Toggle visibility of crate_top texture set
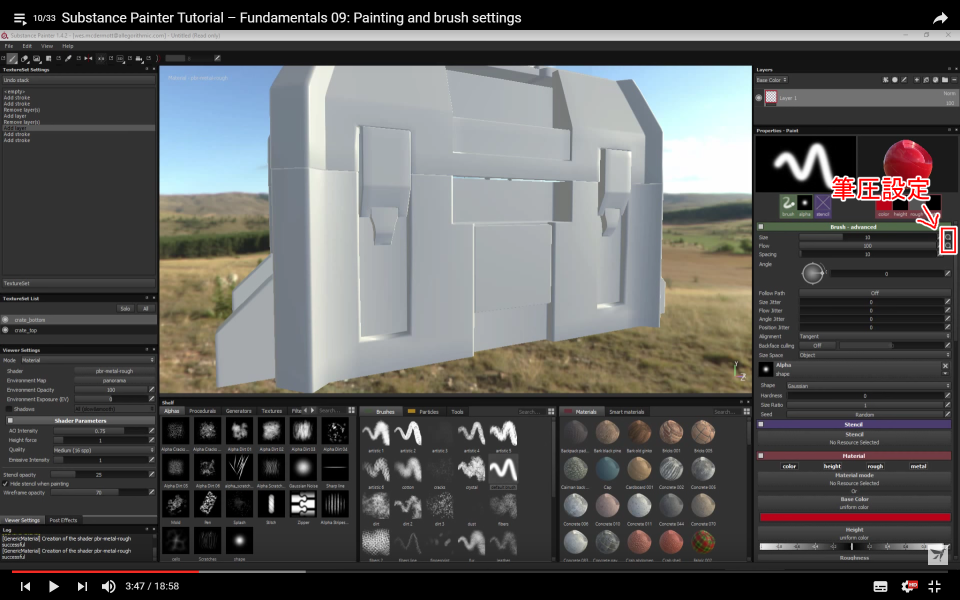The height and width of the screenshot is (600, 960). point(6,330)
